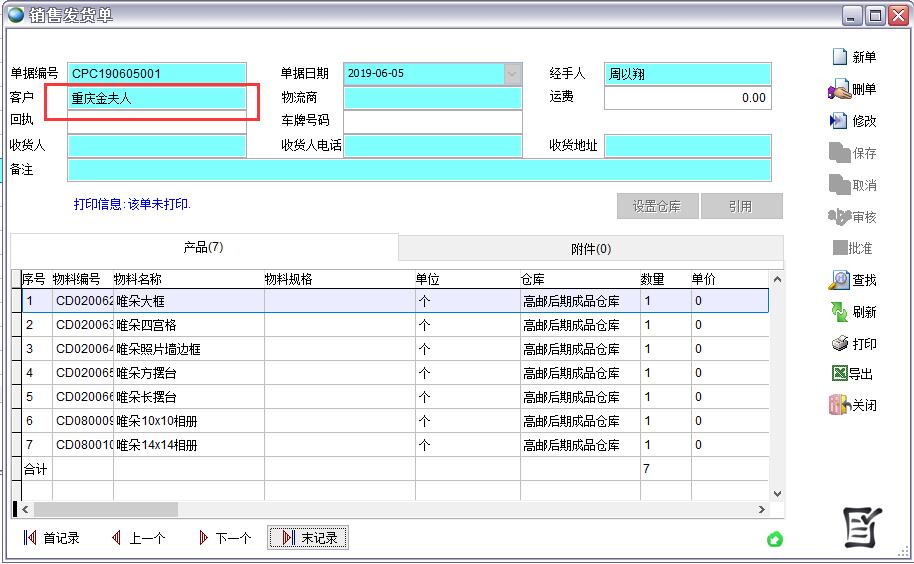
Task: Click the 修改 (Edit) icon
Action: (x=839, y=121)
